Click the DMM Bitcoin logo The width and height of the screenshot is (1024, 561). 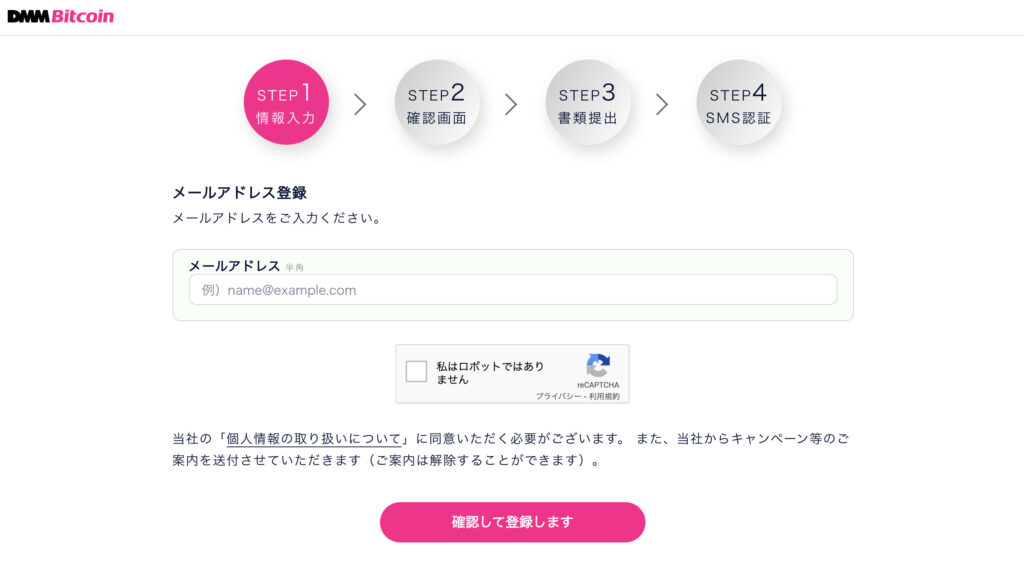60,16
